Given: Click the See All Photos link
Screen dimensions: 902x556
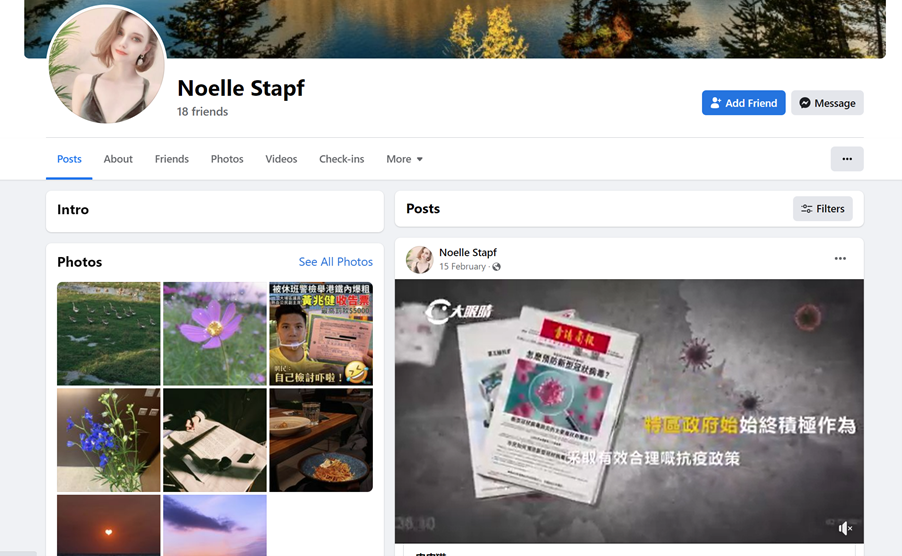Looking at the screenshot, I should [x=335, y=262].
